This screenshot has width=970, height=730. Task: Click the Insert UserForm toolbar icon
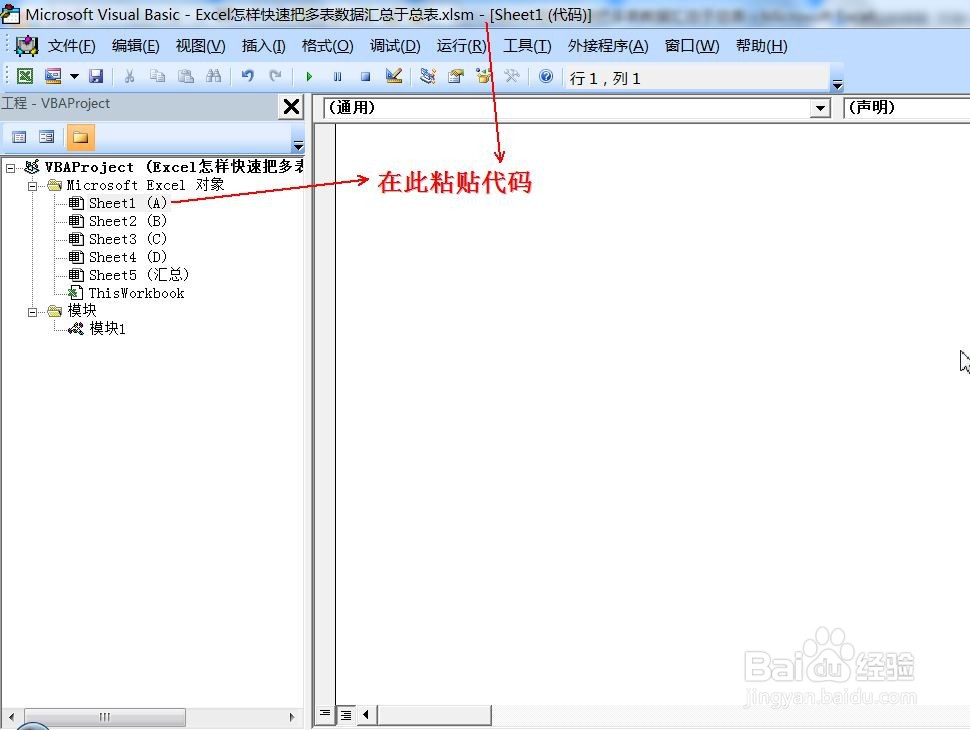53,76
